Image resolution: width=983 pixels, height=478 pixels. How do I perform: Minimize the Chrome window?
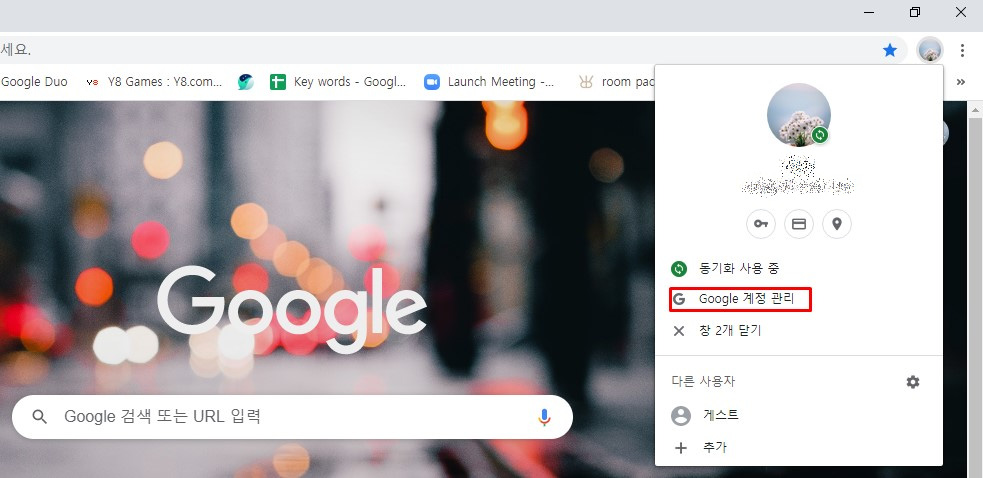(x=869, y=13)
